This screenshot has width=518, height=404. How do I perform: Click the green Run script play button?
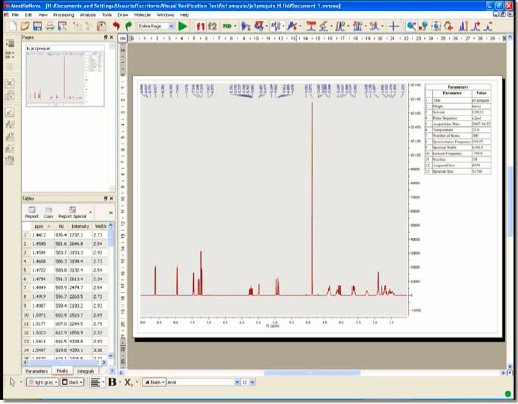(x=183, y=26)
